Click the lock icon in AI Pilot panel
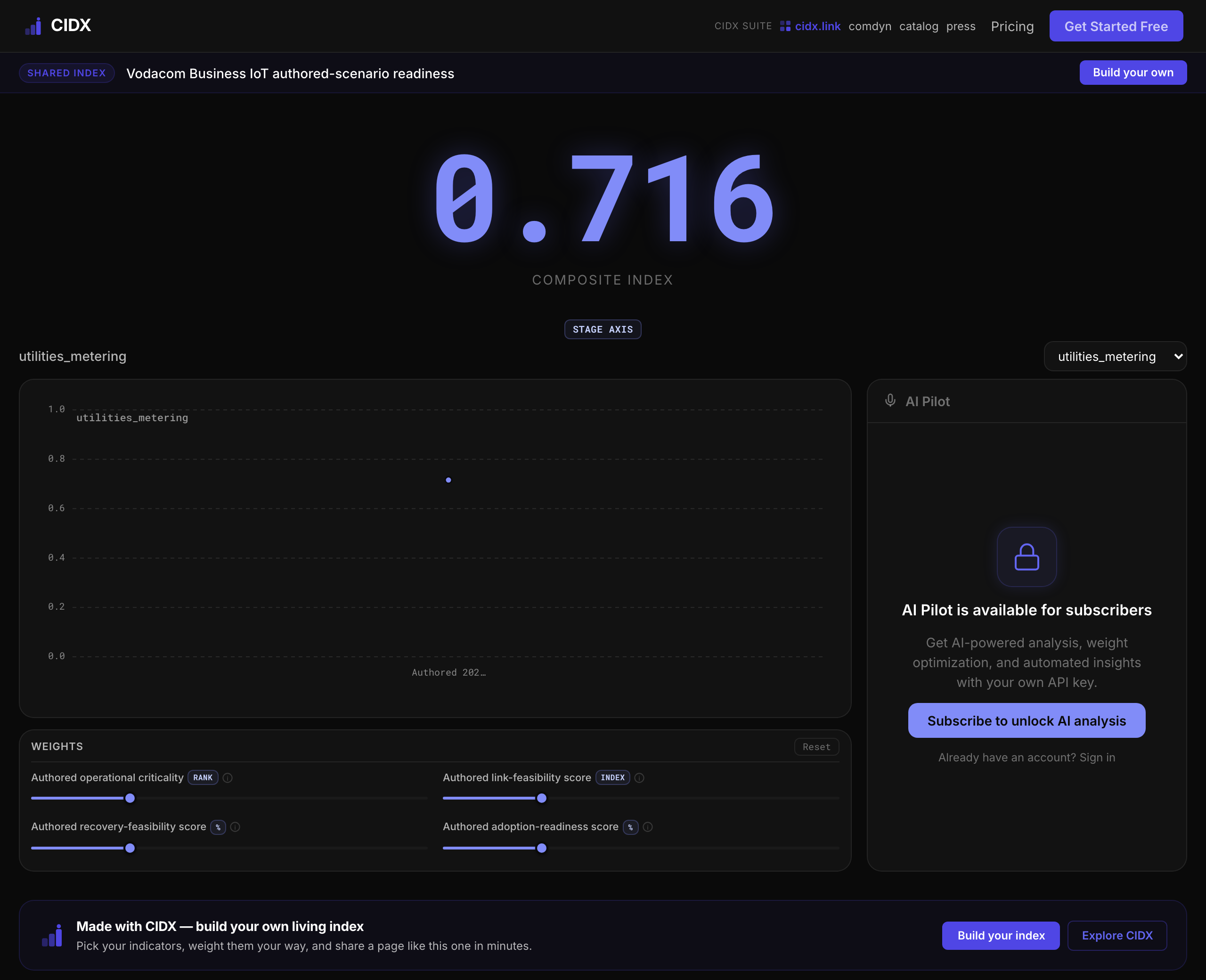Viewport: 1206px width, 980px height. tap(1027, 556)
